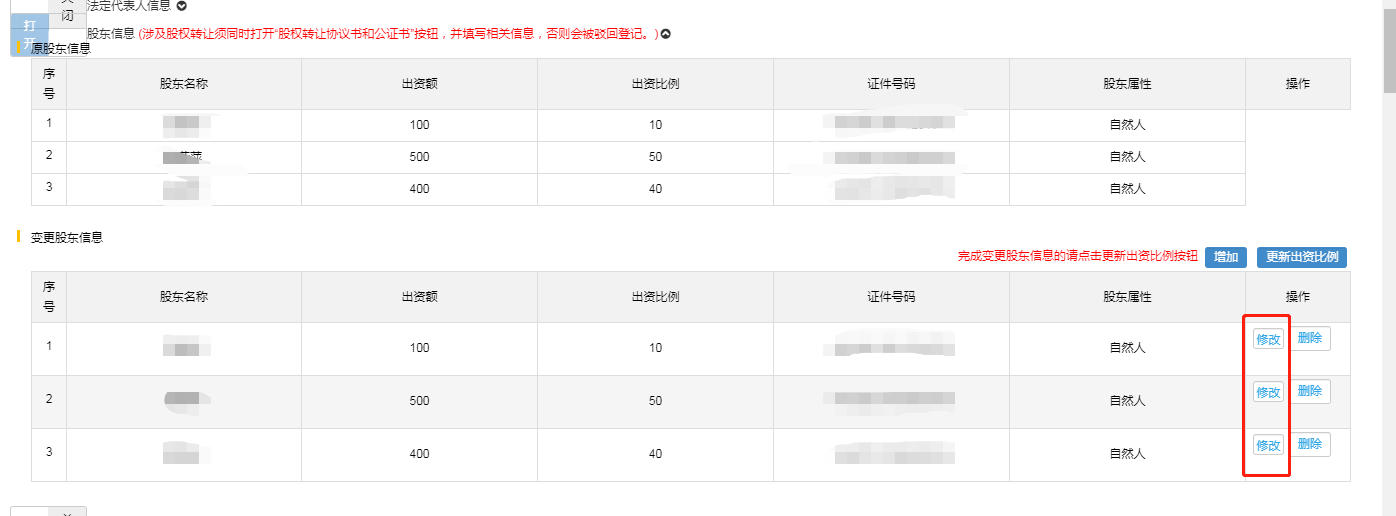The image size is (1396, 516).
Task: Click the vertical scrollbar thumb
Action: click(x=1388, y=50)
